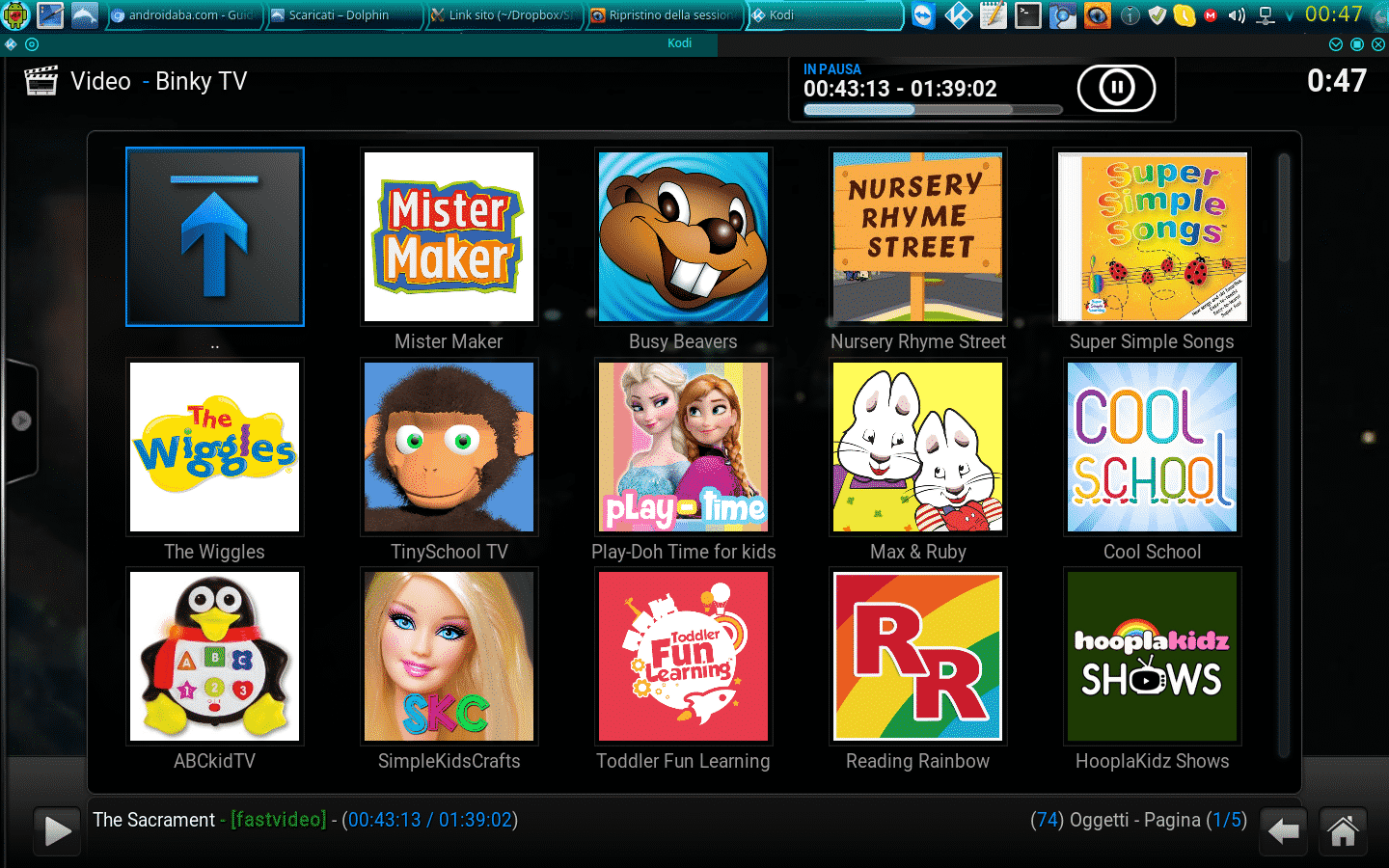The height and width of the screenshot is (868, 1389).
Task: Switch to Link sito text editor task
Action: pyautogui.click(x=504, y=15)
